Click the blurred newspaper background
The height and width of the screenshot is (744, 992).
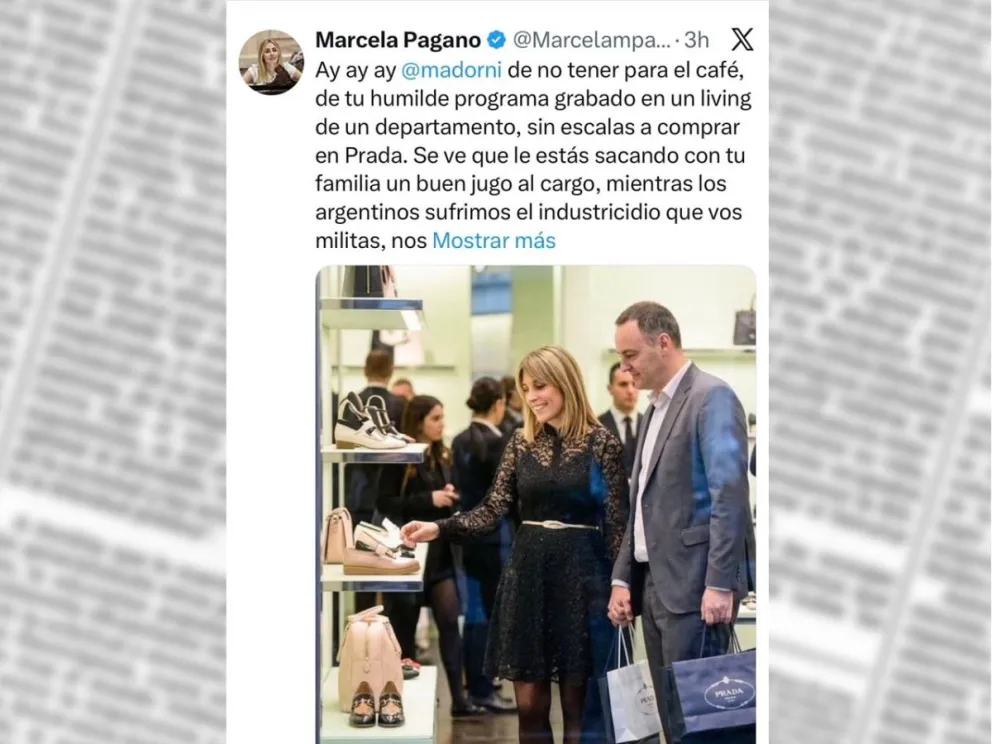pyautogui.click(x=113, y=372)
